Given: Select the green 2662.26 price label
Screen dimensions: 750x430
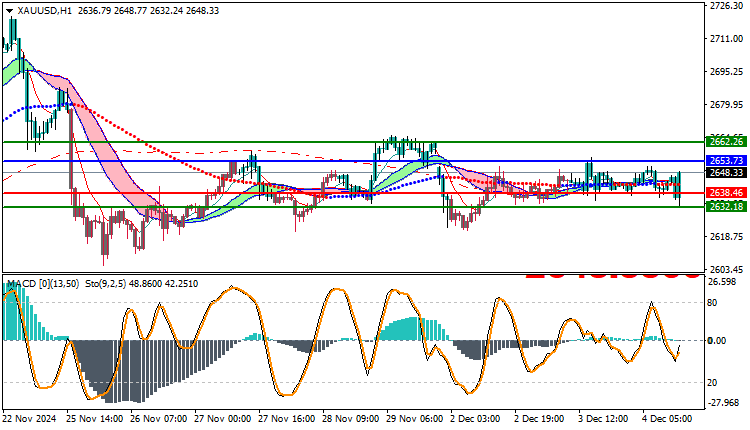Looking at the screenshot, I should point(726,142).
